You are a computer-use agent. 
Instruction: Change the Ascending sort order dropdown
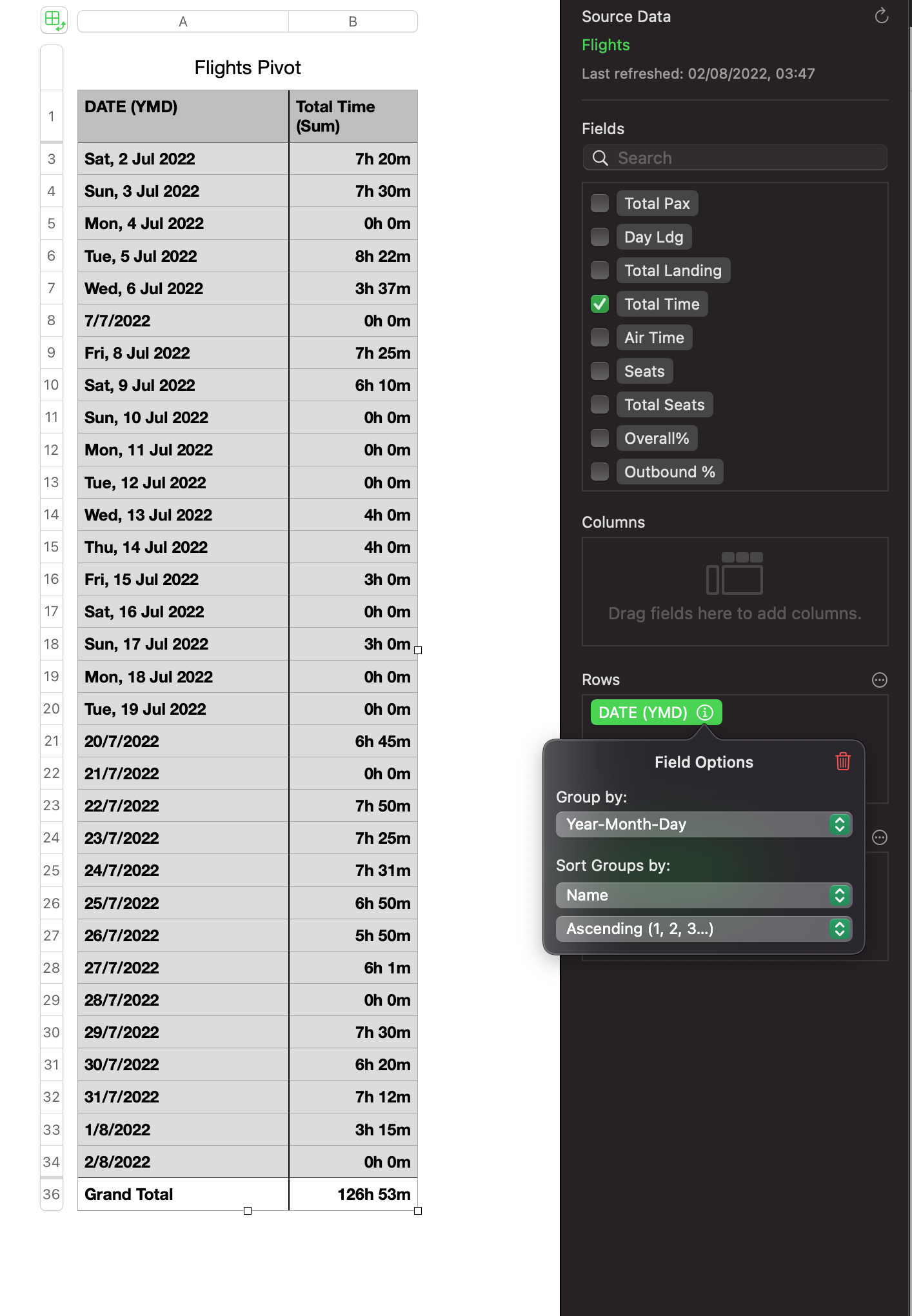point(704,929)
